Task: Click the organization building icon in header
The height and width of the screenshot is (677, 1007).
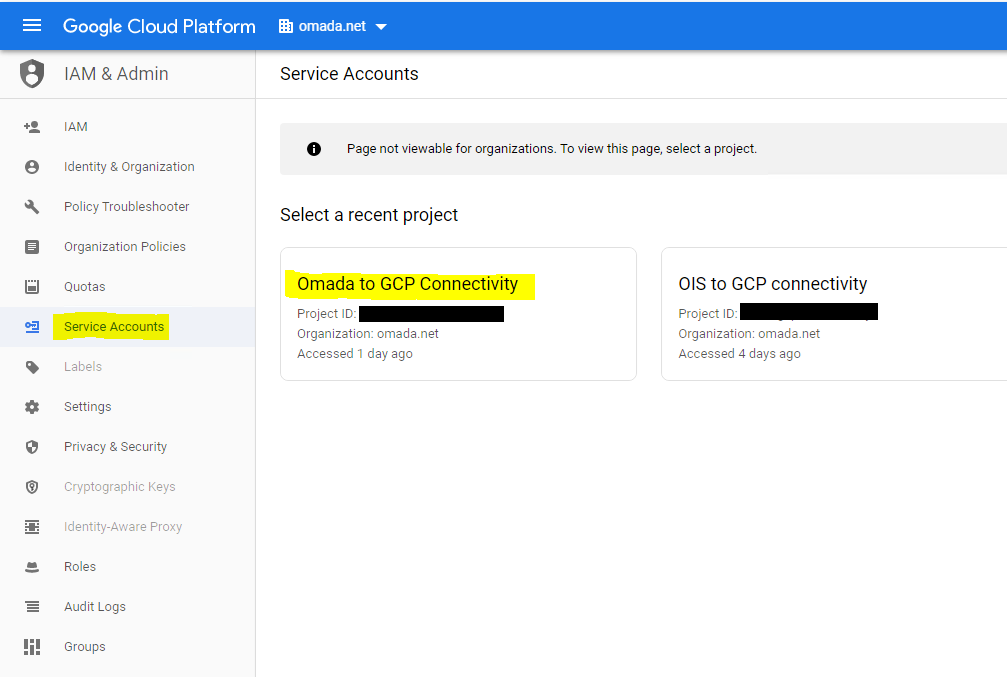Action: [x=286, y=26]
